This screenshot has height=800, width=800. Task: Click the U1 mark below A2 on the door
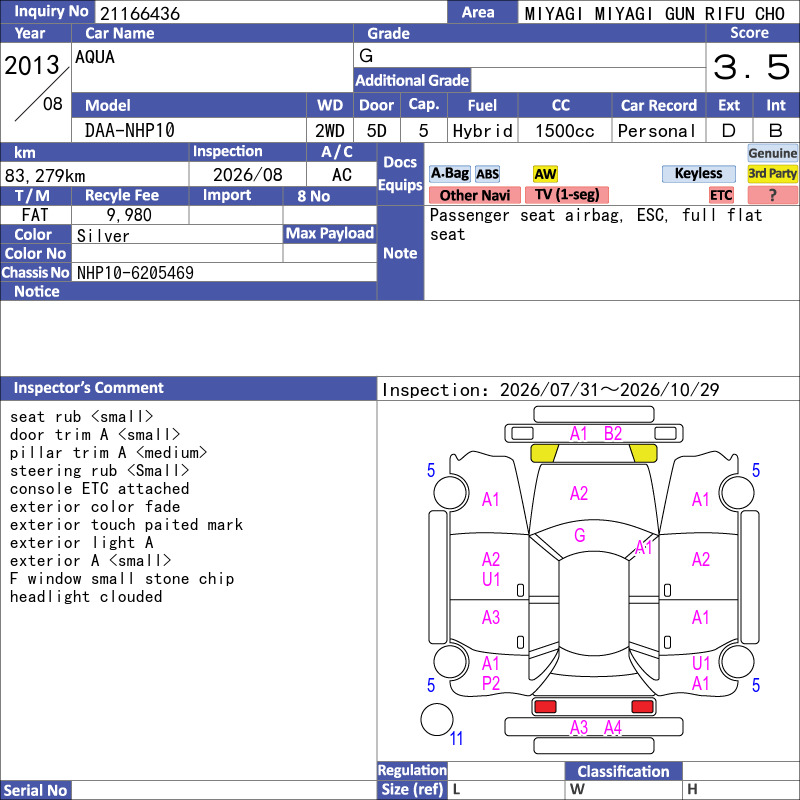pos(491,580)
